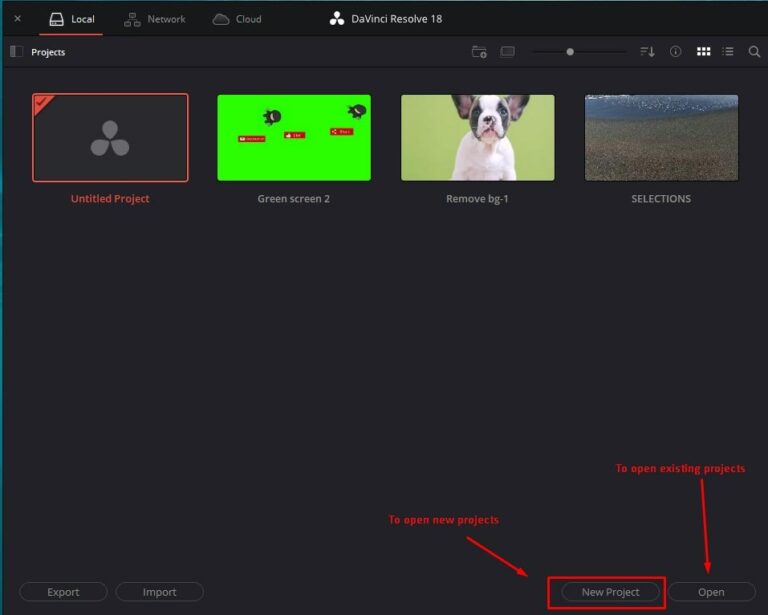Adjust the thumbnail size slider
The width and height of the screenshot is (768, 615).
[570, 51]
